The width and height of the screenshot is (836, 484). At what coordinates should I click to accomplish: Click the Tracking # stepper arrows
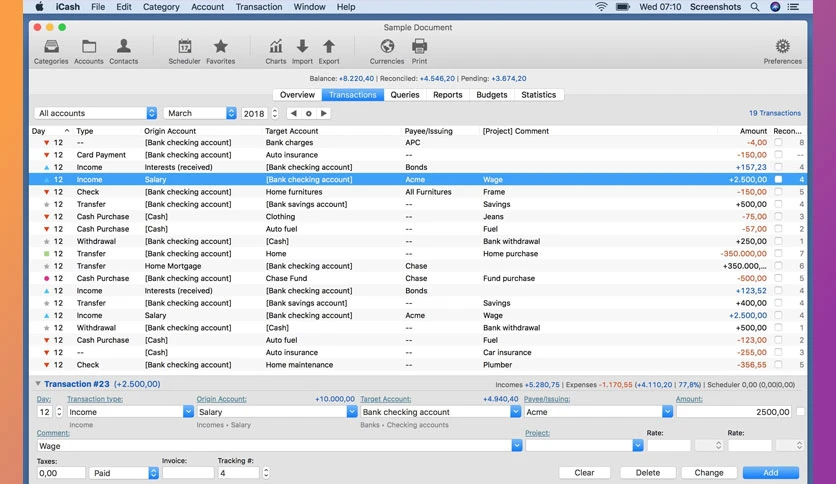pos(266,473)
